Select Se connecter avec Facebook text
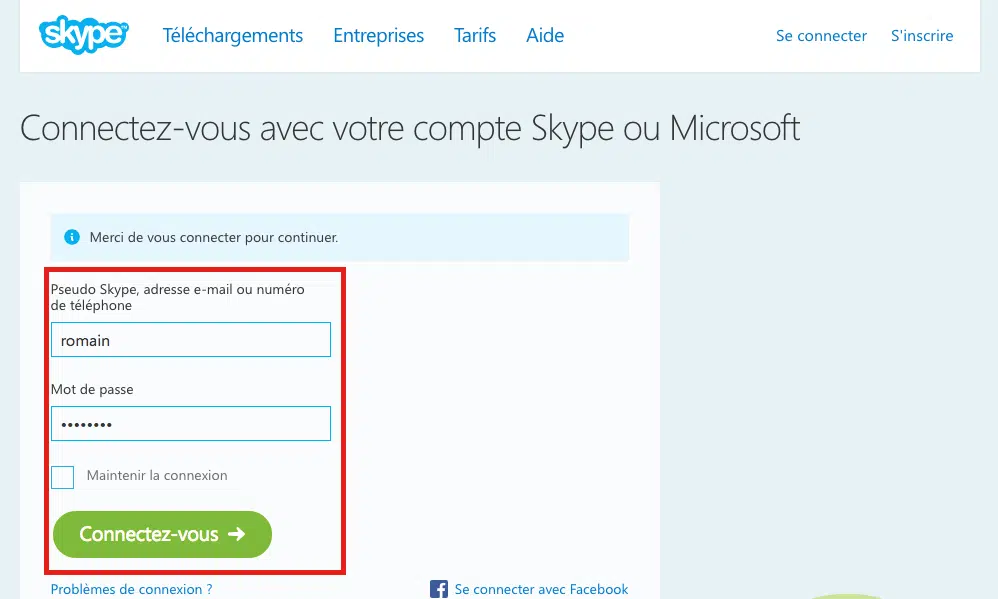The height and width of the screenshot is (599, 998). [541, 589]
